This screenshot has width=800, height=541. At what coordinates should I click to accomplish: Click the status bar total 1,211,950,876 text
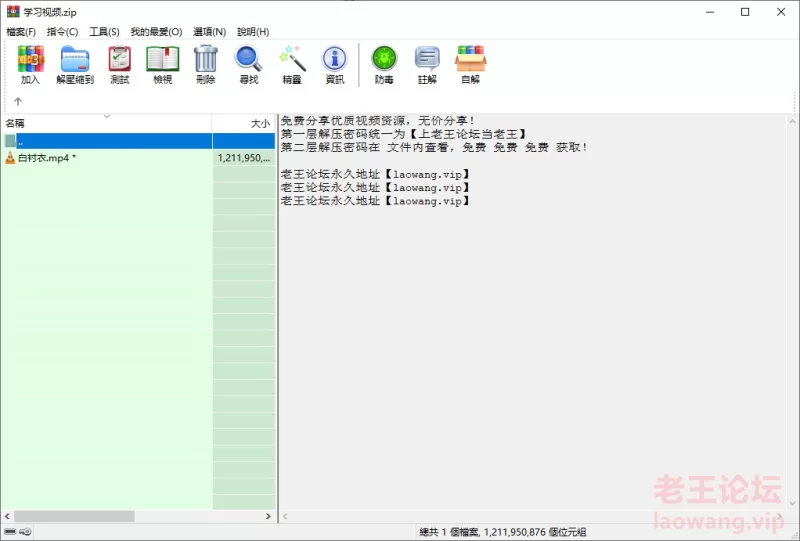(503, 532)
